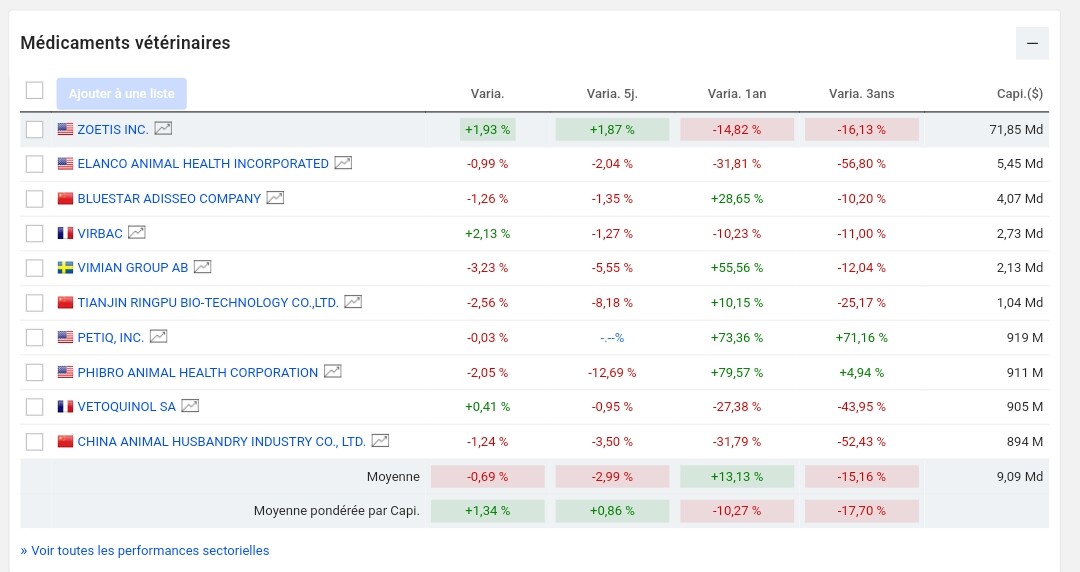Open the VETOQUINOL SA link
Image resolution: width=1080 pixels, height=572 pixels.
pos(127,407)
